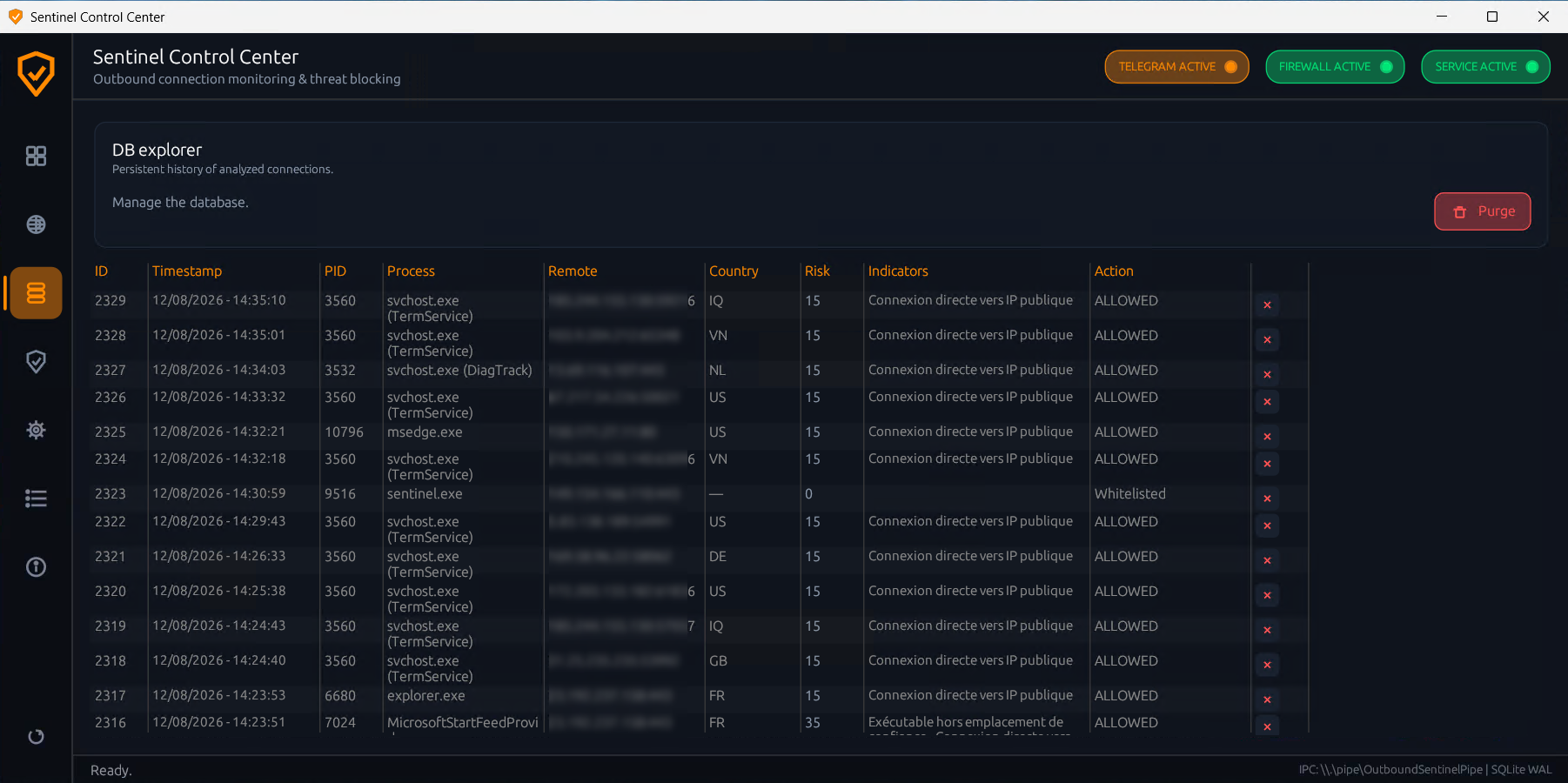This screenshot has width=1568, height=783.
Task: Sort by the Indicators column header
Action: tap(898, 271)
